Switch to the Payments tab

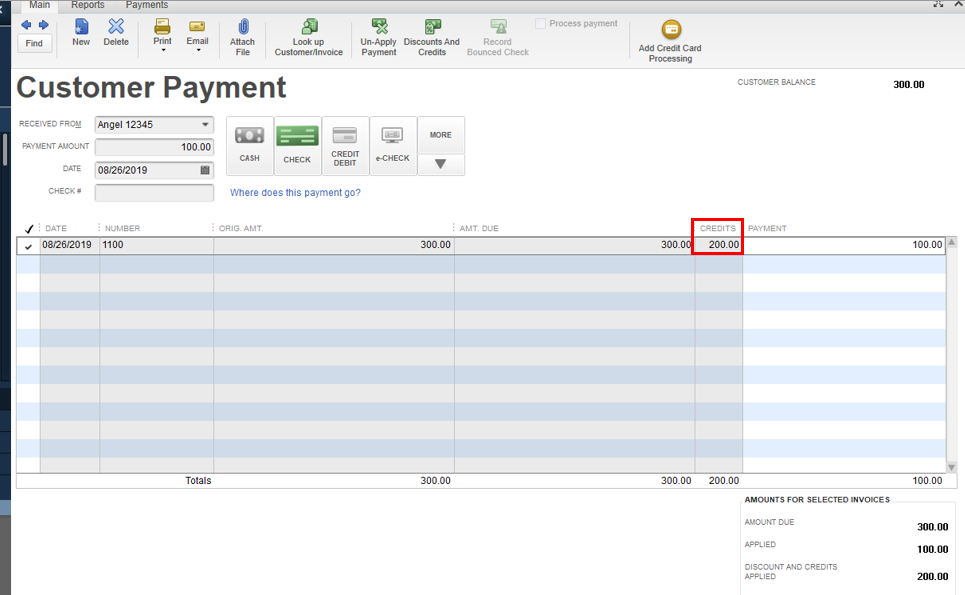tap(146, 5)
